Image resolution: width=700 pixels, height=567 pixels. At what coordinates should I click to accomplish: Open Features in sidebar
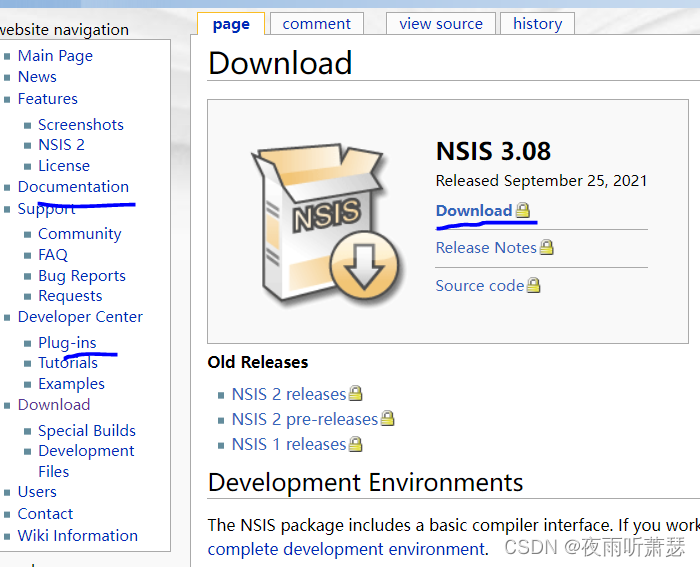pos(48,99)
